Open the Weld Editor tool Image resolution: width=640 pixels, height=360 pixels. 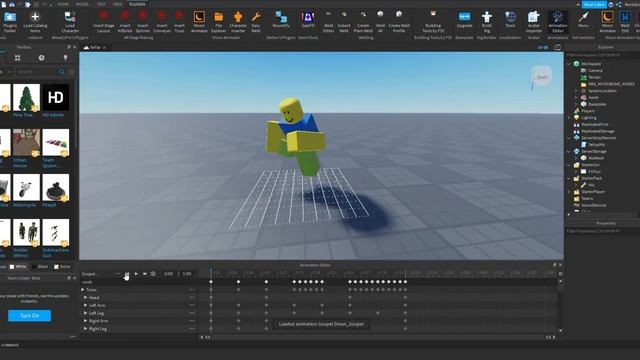(x=329, y=22)
